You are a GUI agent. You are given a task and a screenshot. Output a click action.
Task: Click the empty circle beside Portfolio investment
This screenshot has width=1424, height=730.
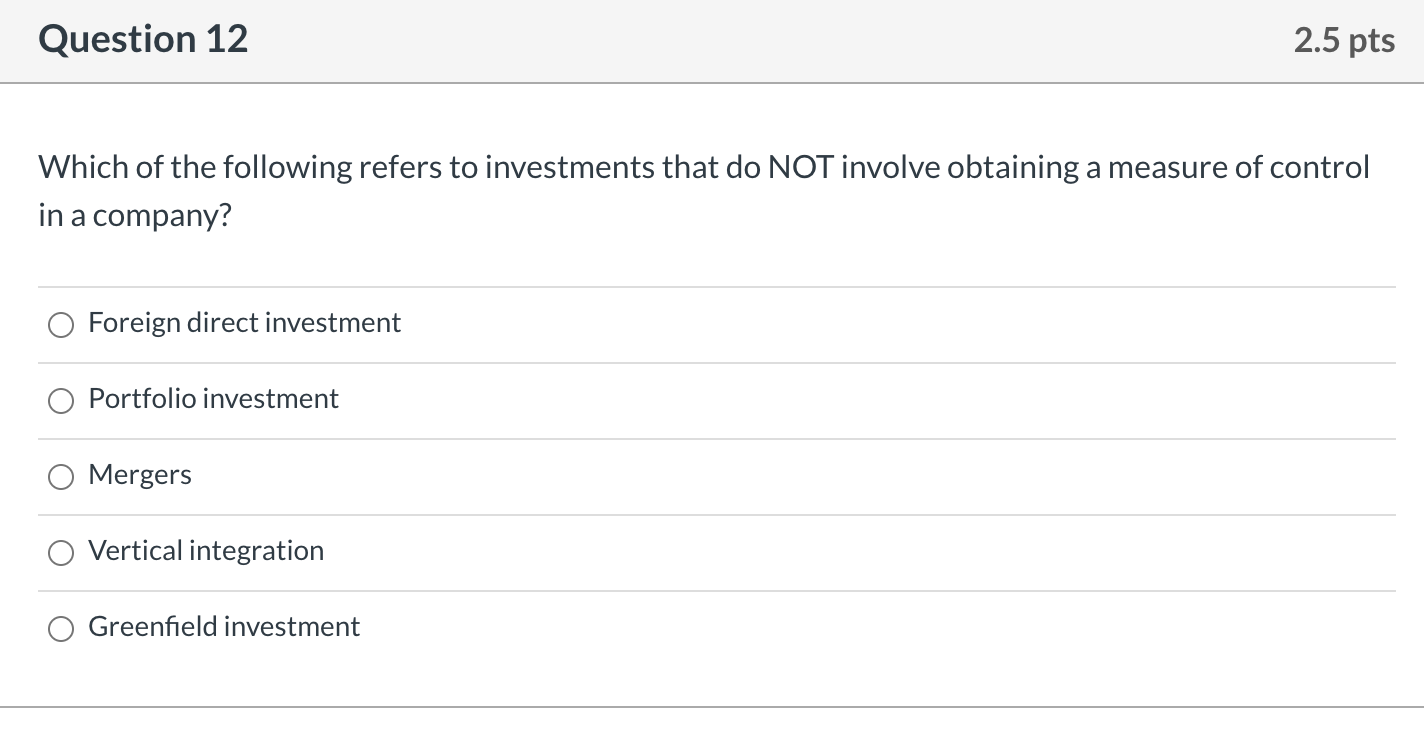click(61, 401)
